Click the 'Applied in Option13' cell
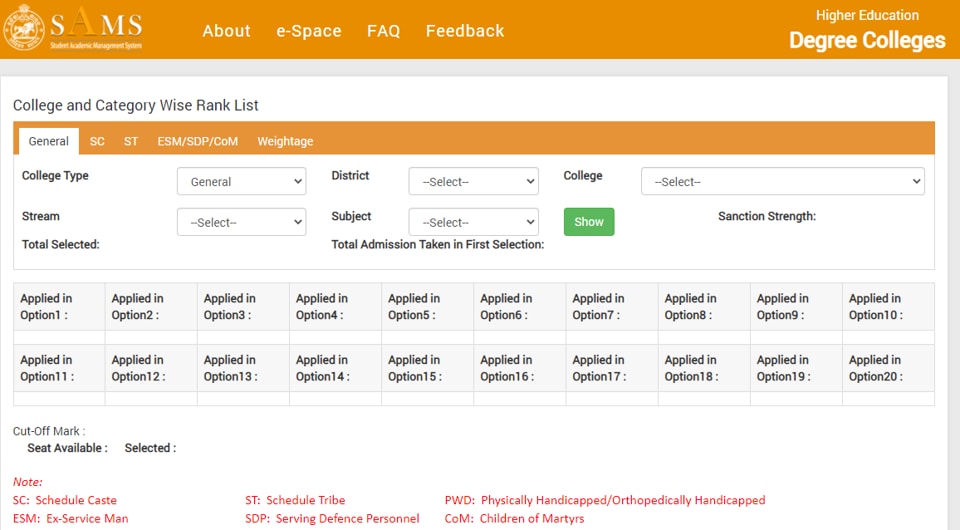This screenshot has height=530, width=960. pos(243,368)
